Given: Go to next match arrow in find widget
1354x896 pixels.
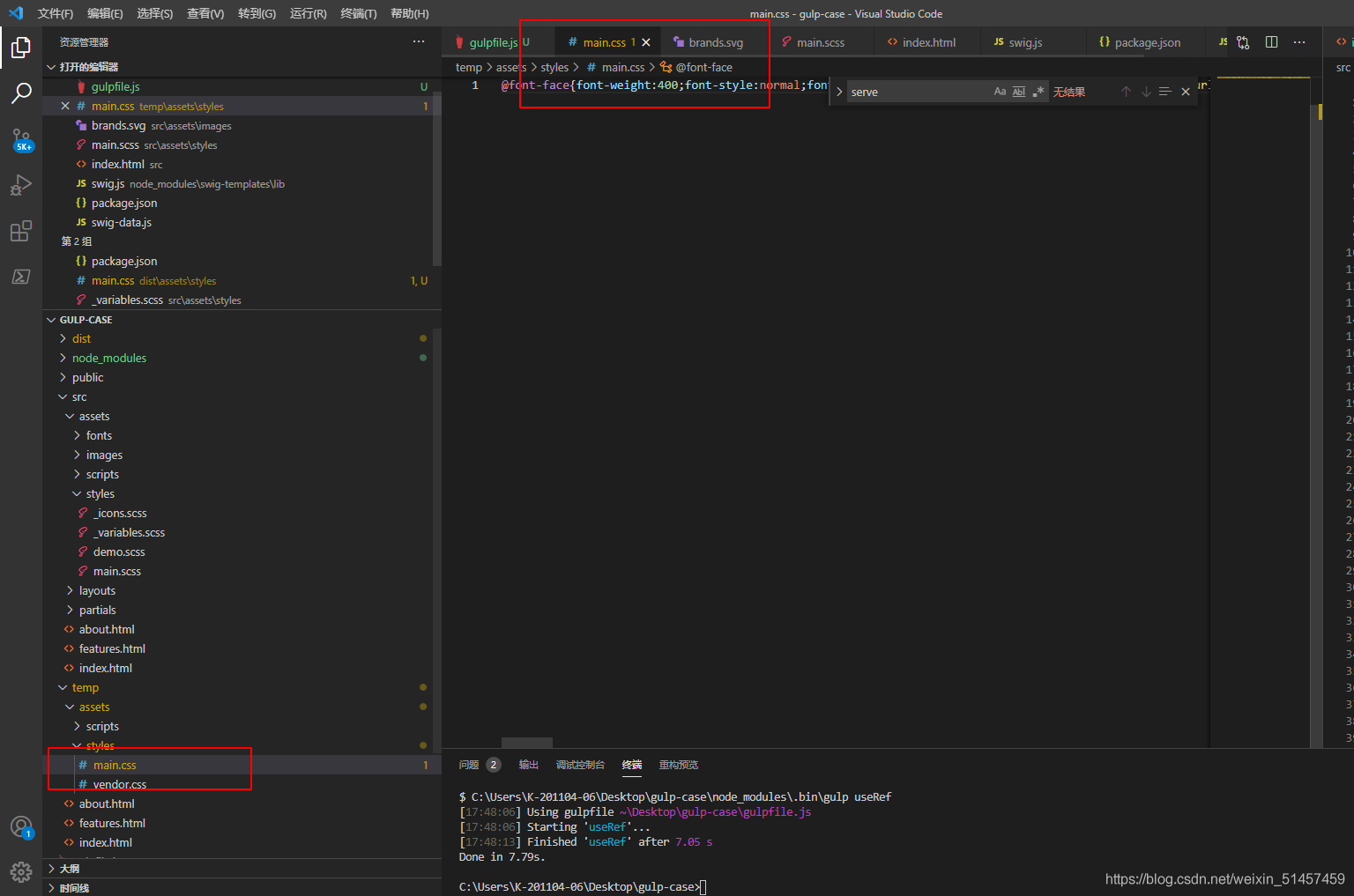Looking at the screenshot, I should (1146, 92).
